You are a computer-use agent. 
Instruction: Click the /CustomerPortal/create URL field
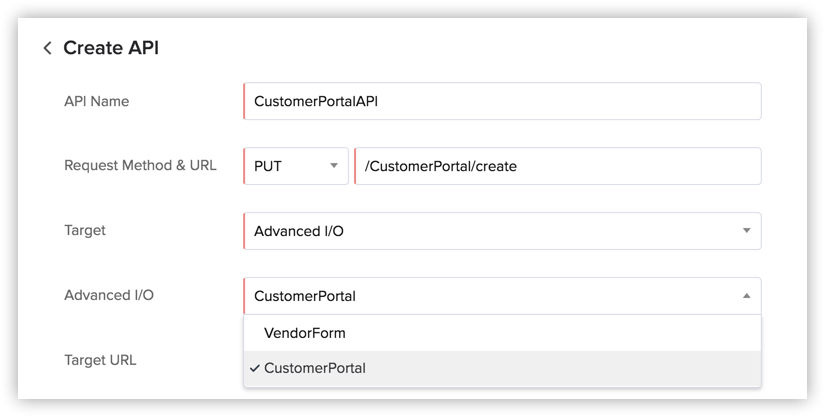[555, 166]
